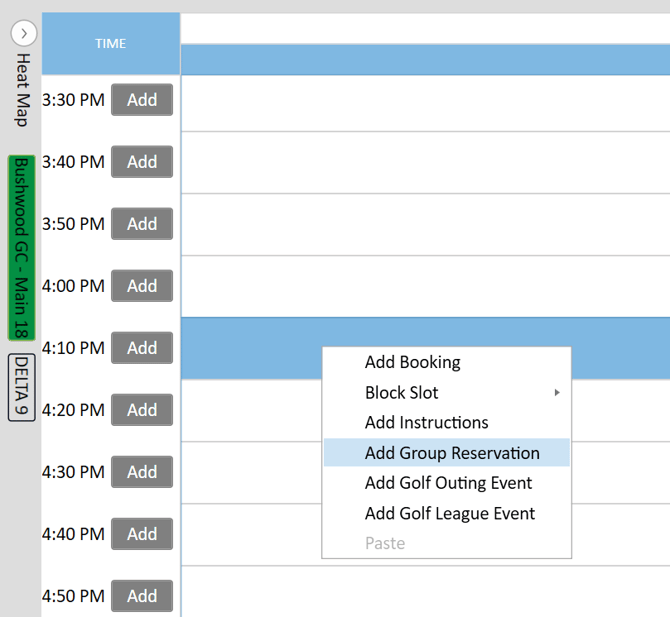Click Add beside 4:10 PM slot
Screen dimensions: 670x617
142,348
